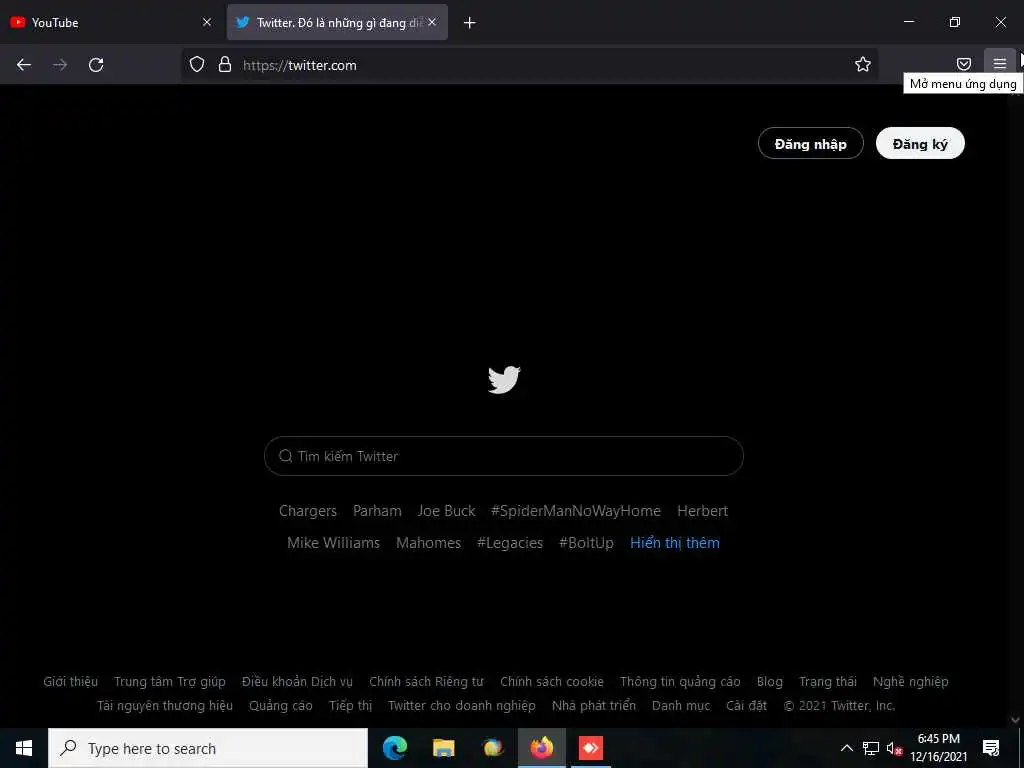Open Twitter cho doanh nghiệp link

click(462, 706)
